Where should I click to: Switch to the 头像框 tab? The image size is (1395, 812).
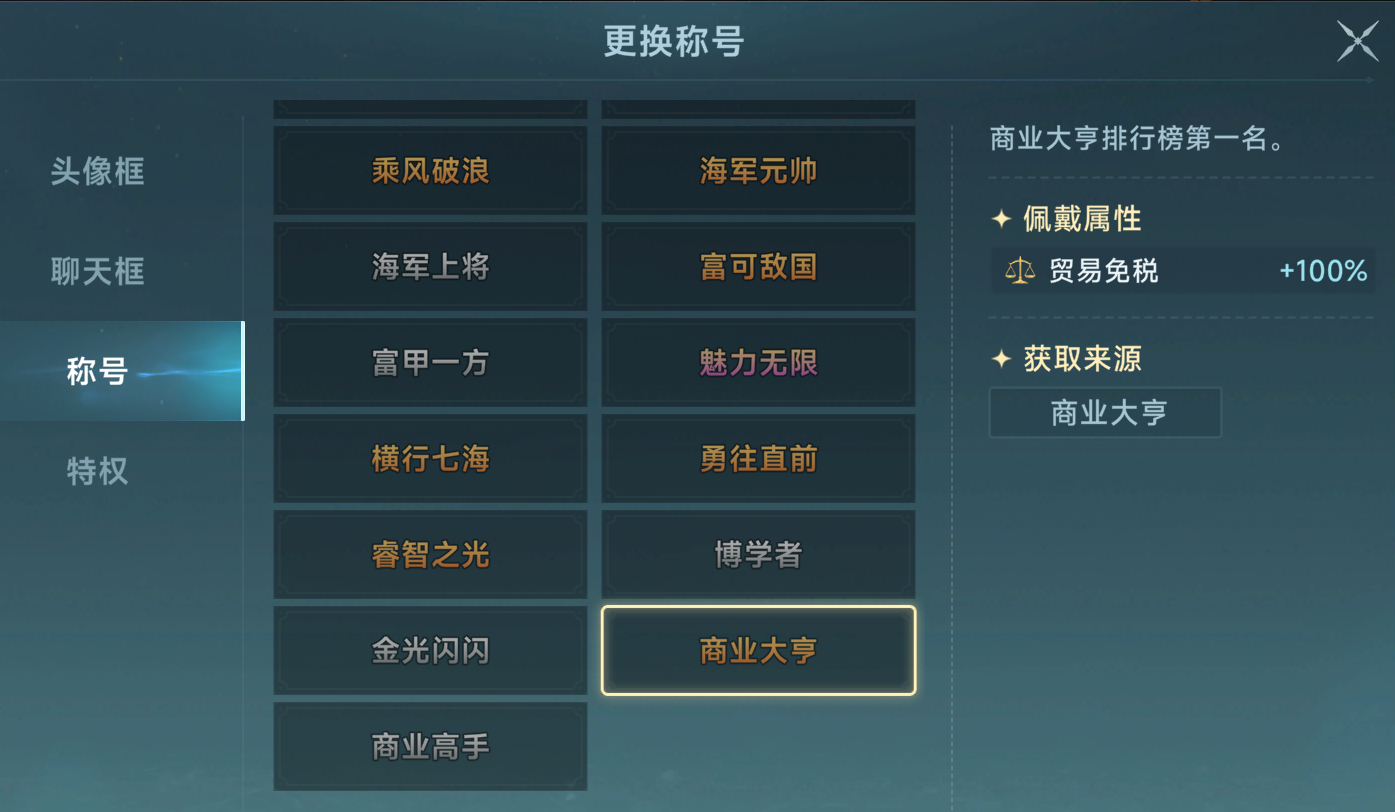point(98,171)
